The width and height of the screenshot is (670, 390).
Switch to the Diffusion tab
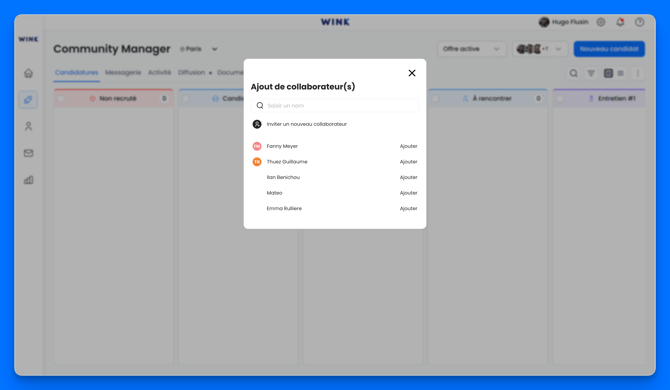191,73
